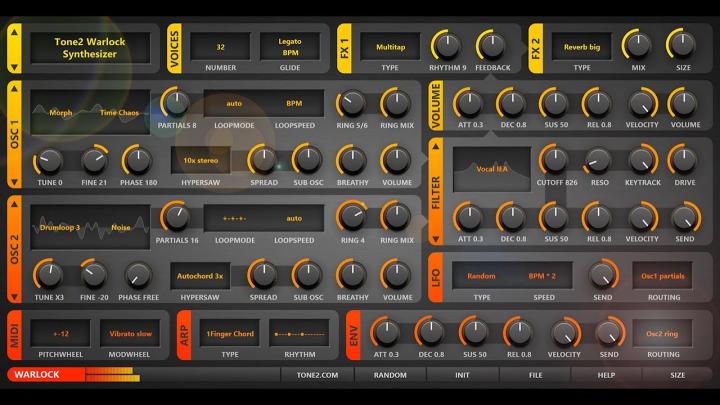Open the SIZE menu
Viewport: 720px width, 405px height.
click(678, 375)
